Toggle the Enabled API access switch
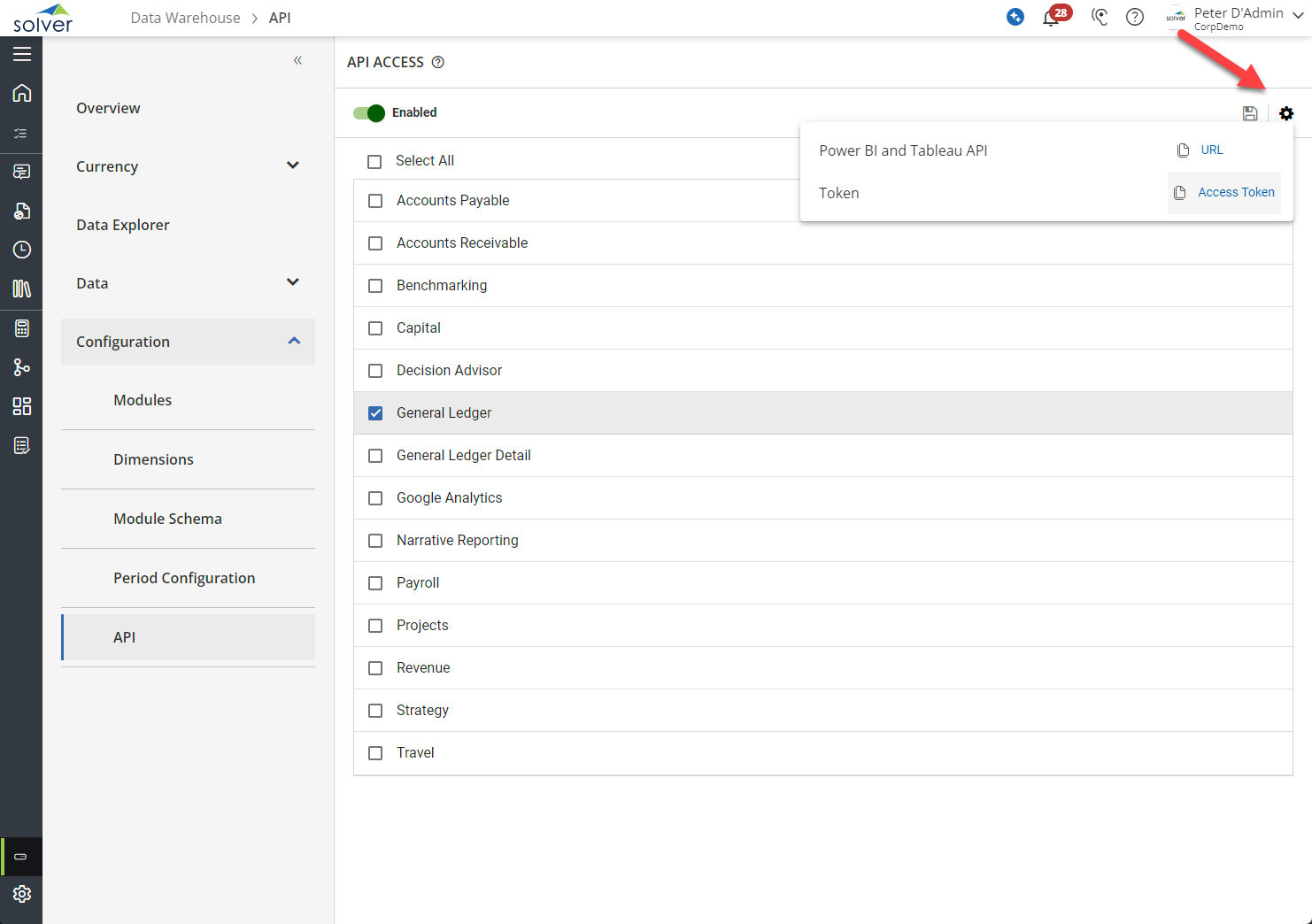This screenshot has height=924, width=1312. 369,112
